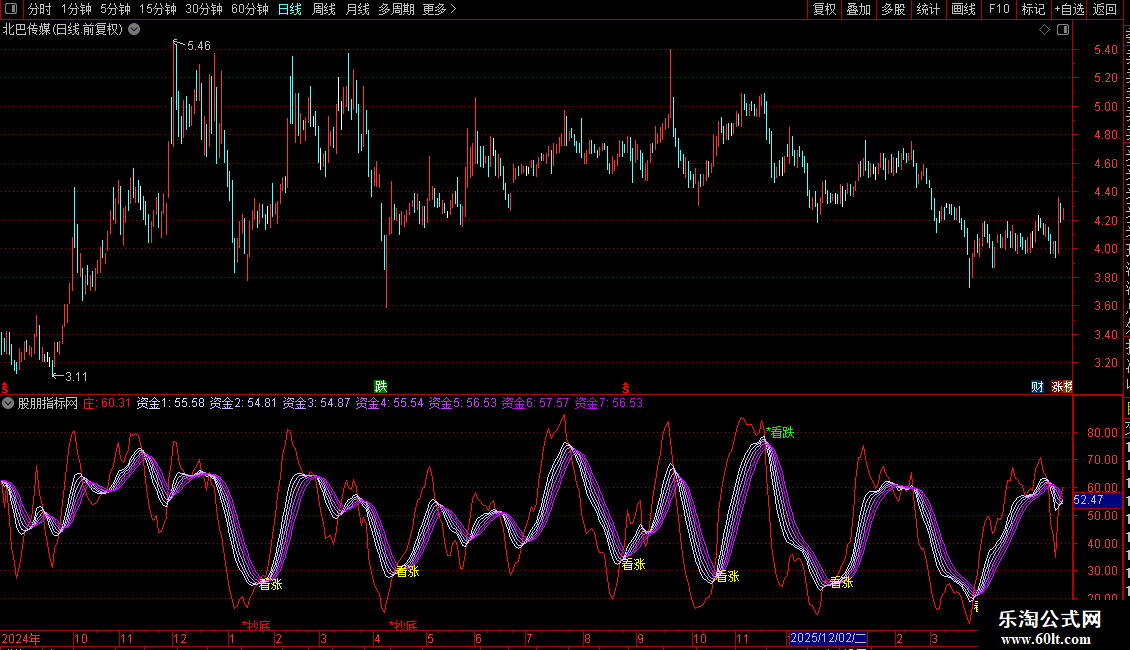Screen dimensions: 1130x650
Task: Toggle 复权 price adjustment
Action: 824,9
